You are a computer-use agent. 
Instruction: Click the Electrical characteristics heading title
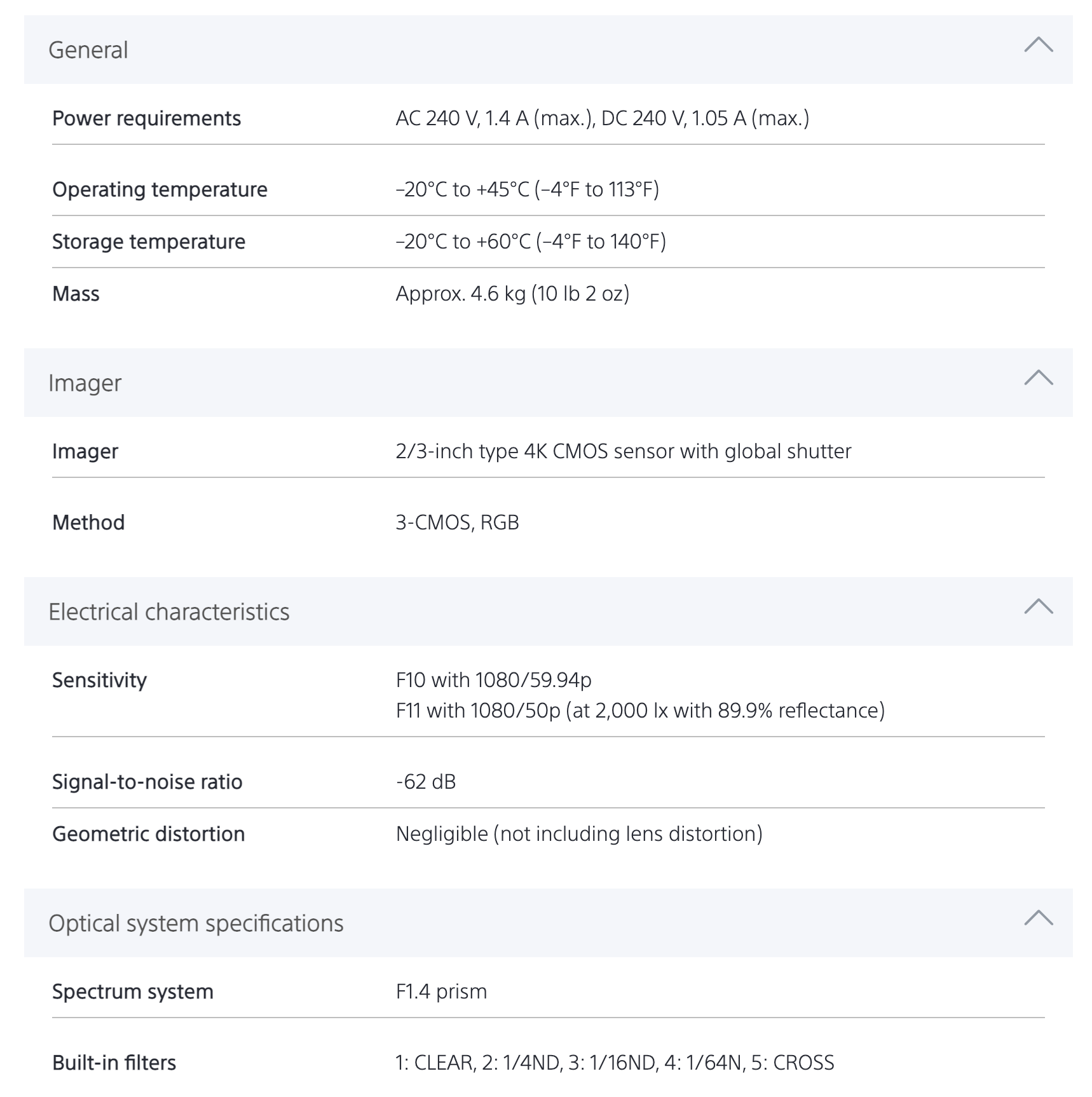[168, 612]
